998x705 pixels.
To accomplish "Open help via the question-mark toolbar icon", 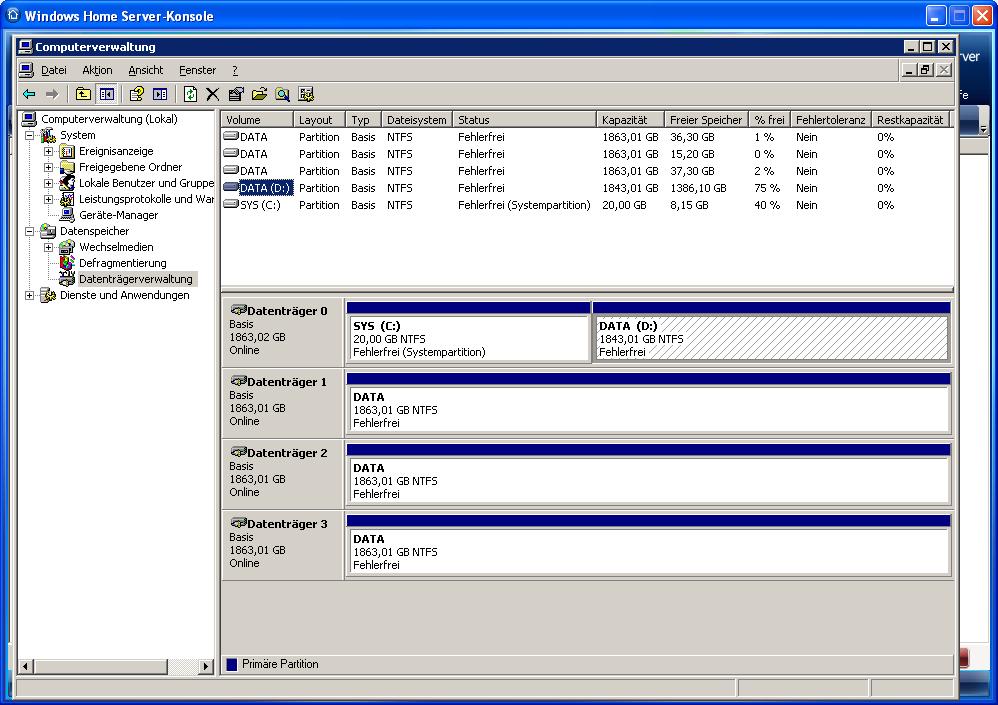I will (136, 94).
